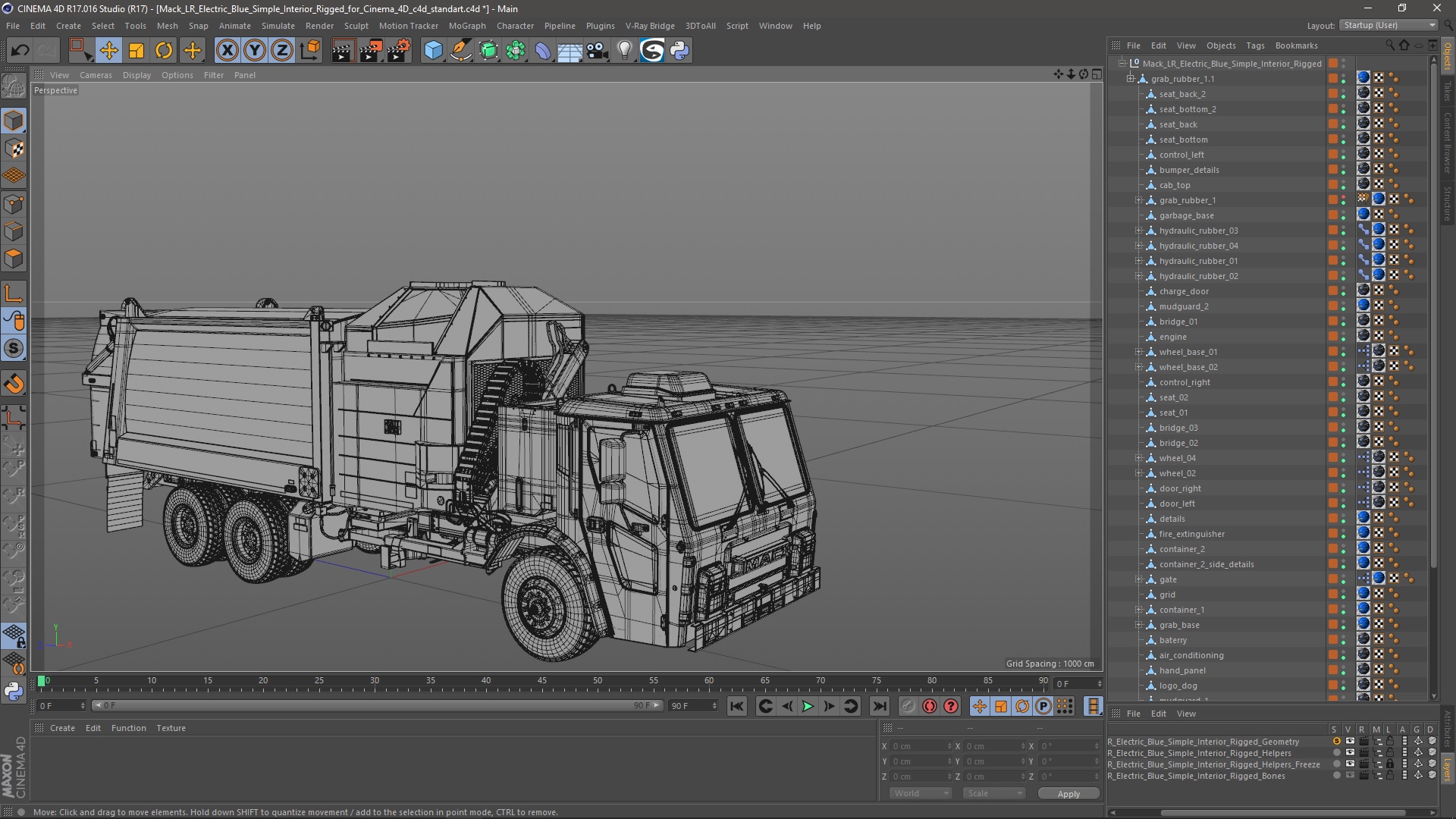Image resolution: width=1456 pixels, height=819 pixels.
Task: Expand container_1 tree item
Action: (x=1138, y=610)
